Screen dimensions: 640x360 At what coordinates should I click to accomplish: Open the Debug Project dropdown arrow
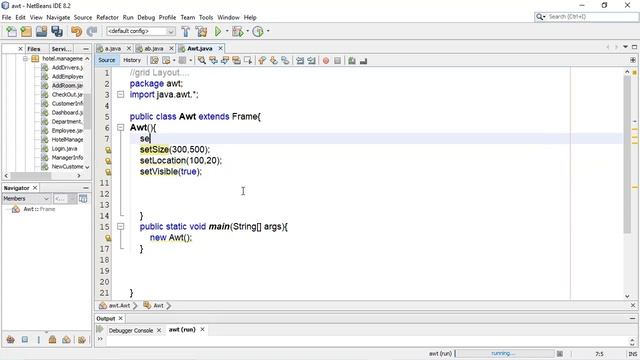pos(247,31)
